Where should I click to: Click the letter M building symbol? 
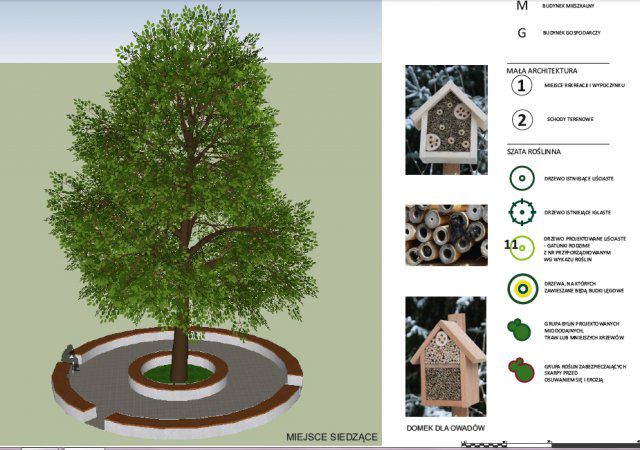522,5
